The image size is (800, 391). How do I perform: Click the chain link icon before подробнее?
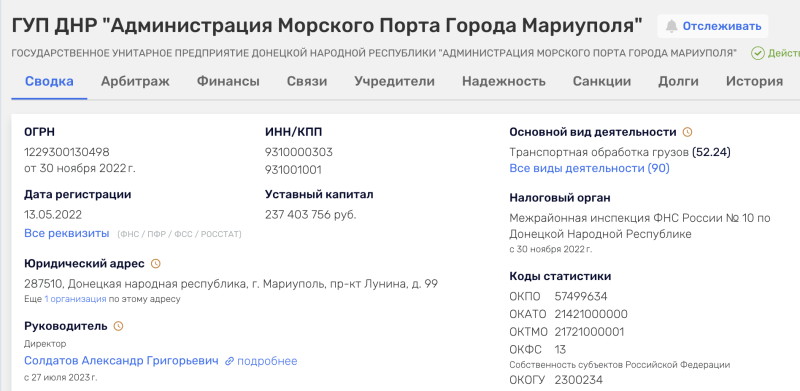[x=230, y=361]
